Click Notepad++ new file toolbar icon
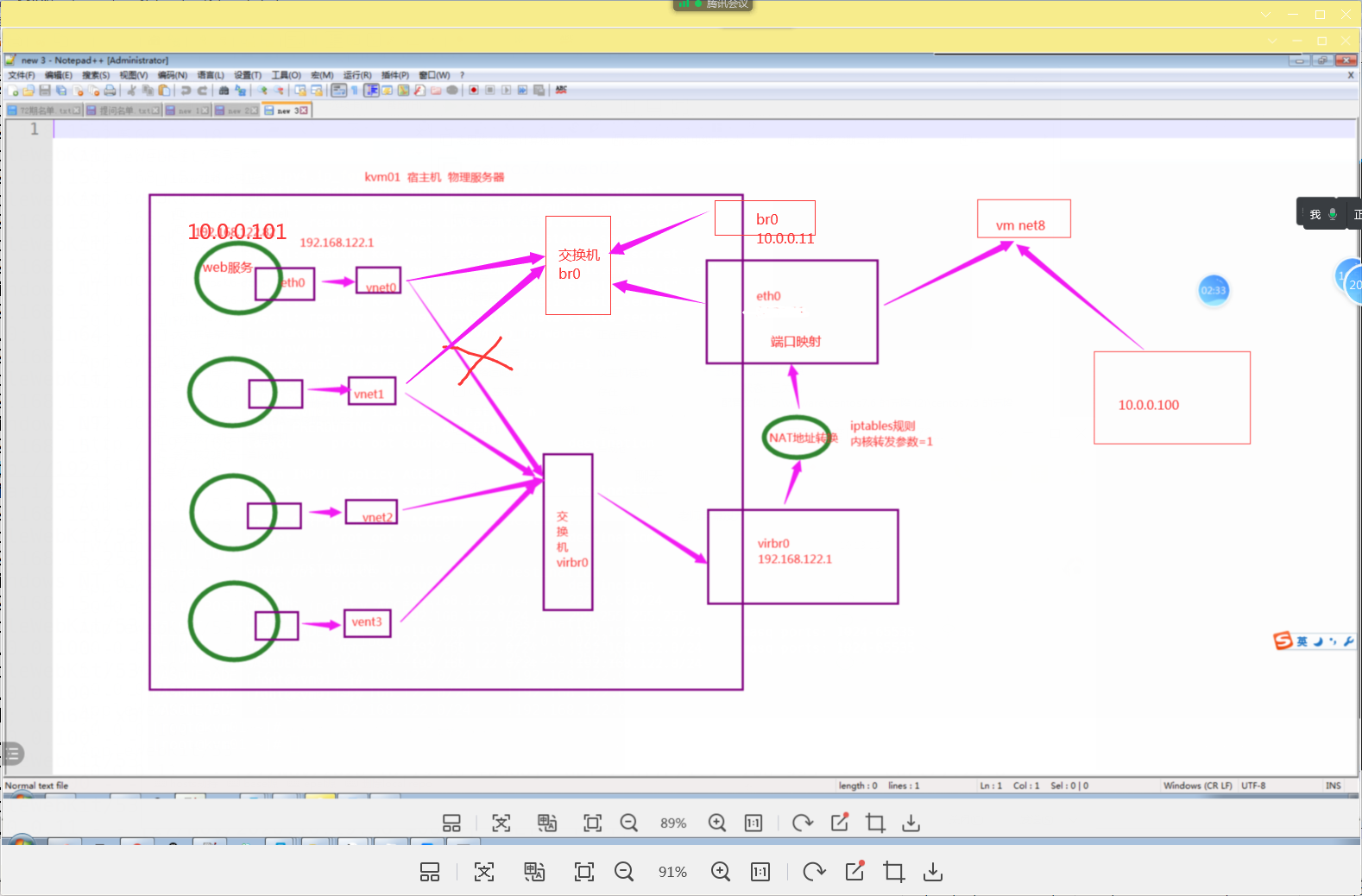The width and height of the screenshot is (1362, 896). tap(13, 90)
